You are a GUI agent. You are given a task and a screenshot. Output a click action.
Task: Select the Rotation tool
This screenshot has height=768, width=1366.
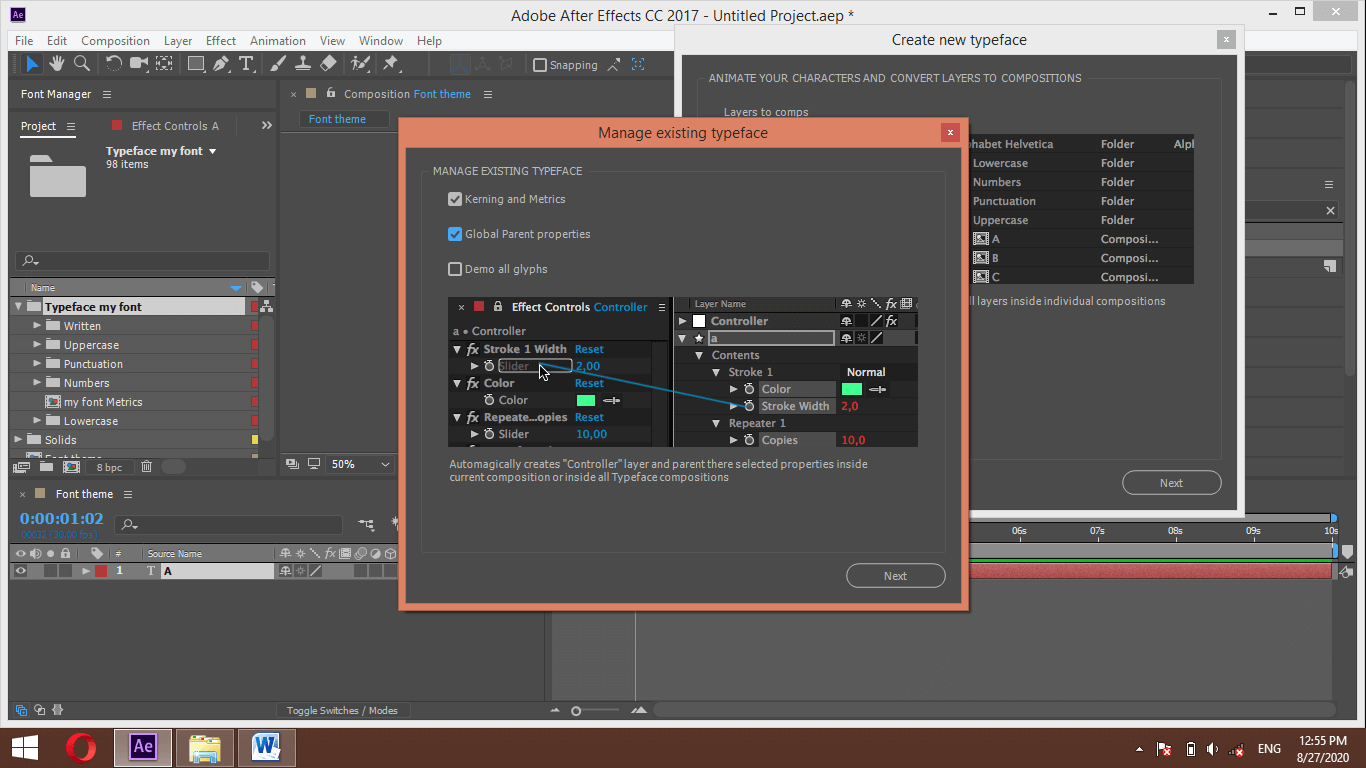[114, 64]
